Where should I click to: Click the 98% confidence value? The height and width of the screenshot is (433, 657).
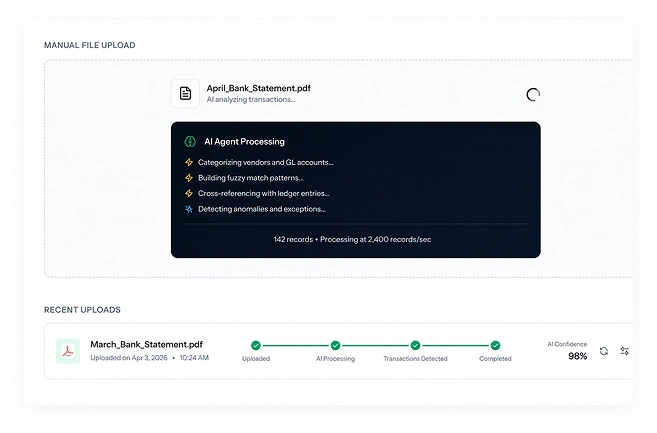click(577, 356)
